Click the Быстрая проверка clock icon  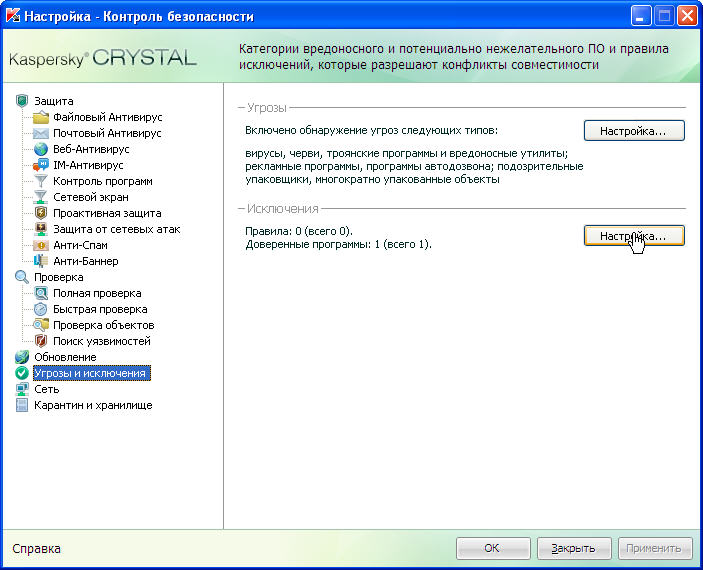[x=41, y=309]
